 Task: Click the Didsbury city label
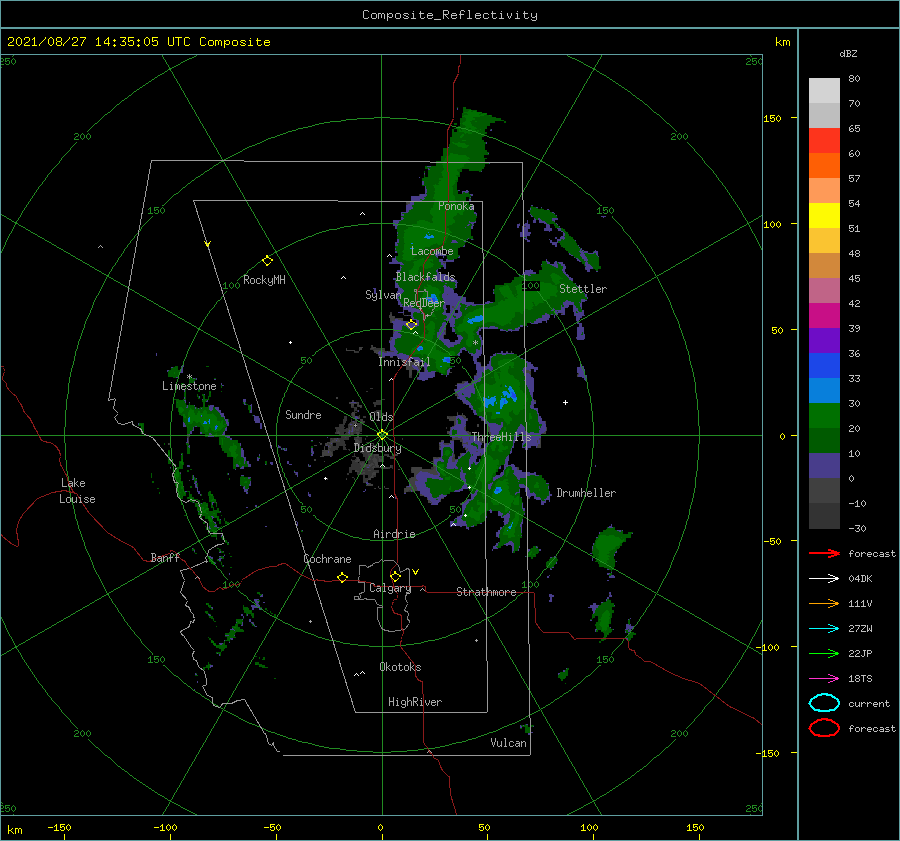click(377, 448)
